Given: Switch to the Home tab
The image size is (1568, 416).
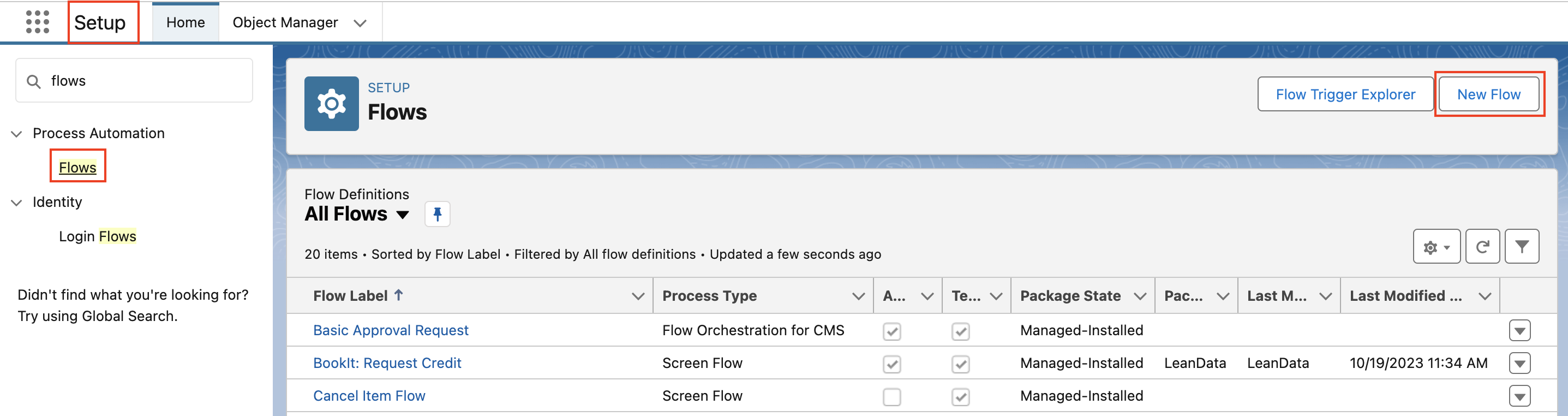Looking at the screenshot, I should [x=185, y=22].
